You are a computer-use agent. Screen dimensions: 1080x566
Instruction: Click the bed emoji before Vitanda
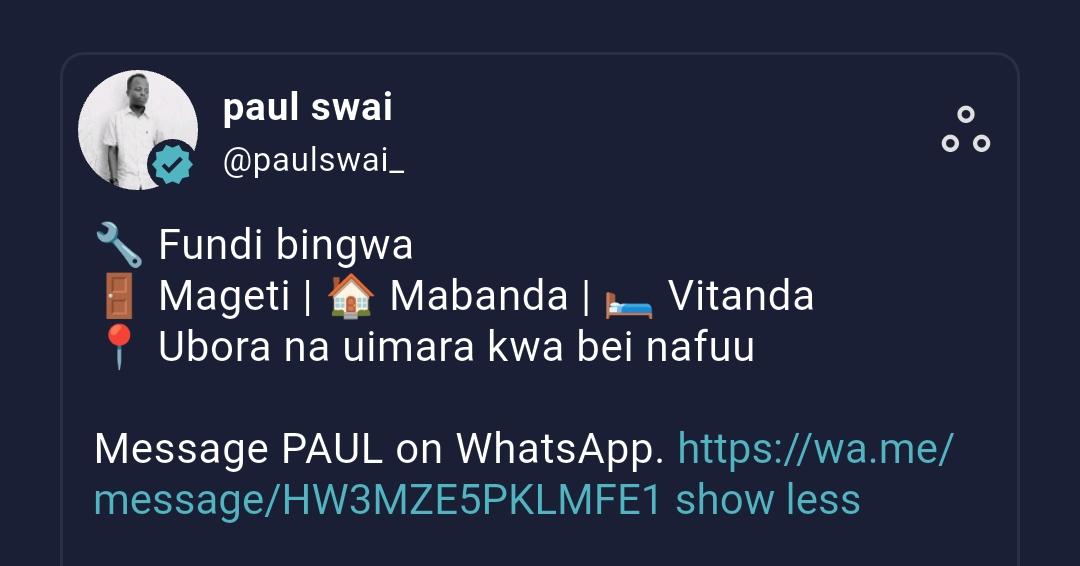coord(628,304)
